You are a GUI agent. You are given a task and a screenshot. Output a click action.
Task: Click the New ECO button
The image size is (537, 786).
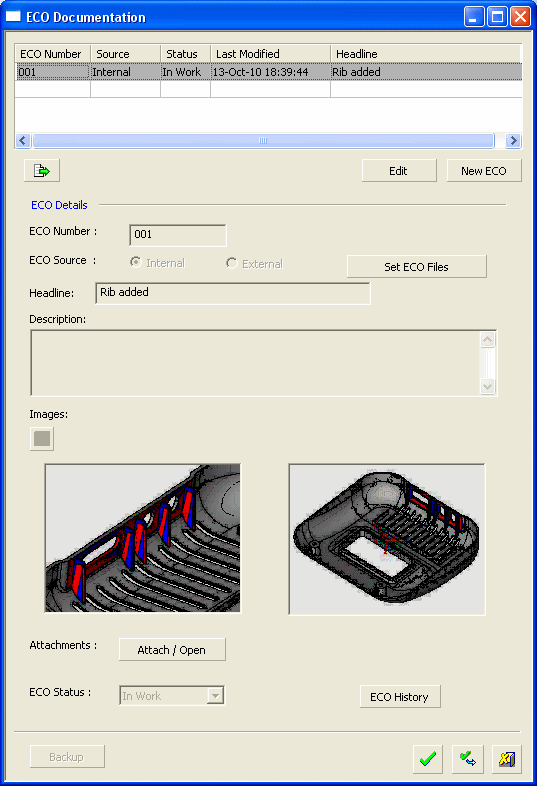click(x=484, y=171)
